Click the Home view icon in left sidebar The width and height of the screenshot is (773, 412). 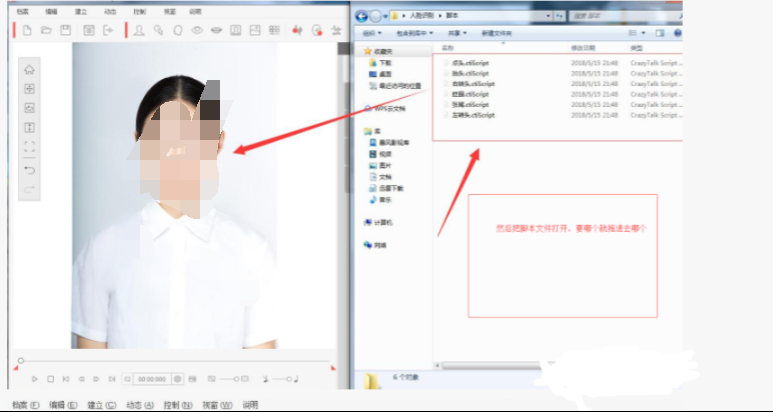click(29, 70)
